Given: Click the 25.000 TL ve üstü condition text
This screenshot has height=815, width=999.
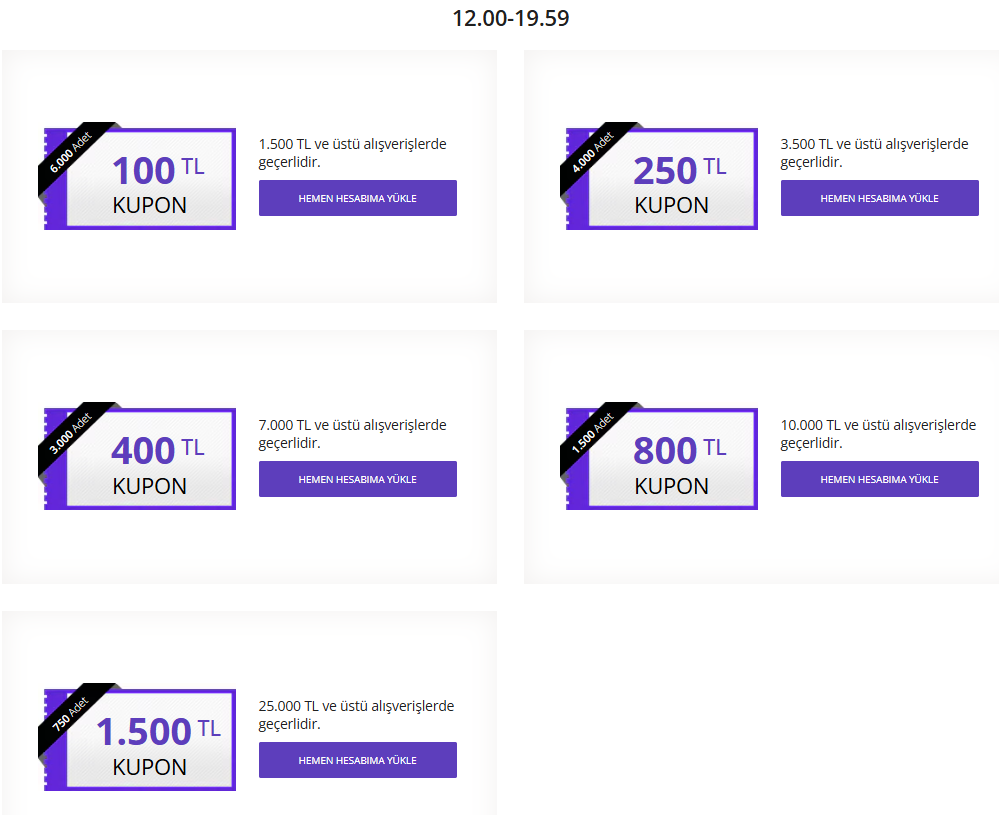Looking at the screenshot, I should (356, 715).
